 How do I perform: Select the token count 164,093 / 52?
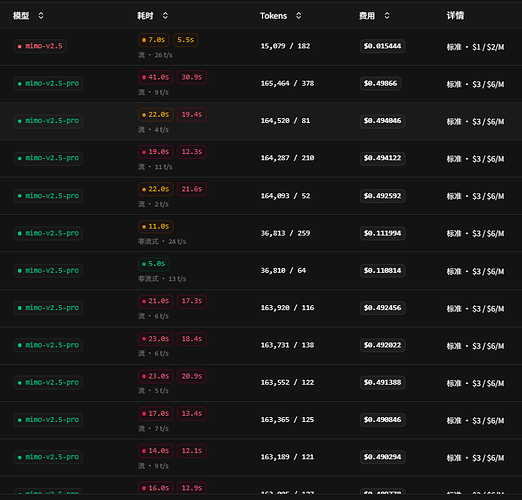click(x=285, y=196)
